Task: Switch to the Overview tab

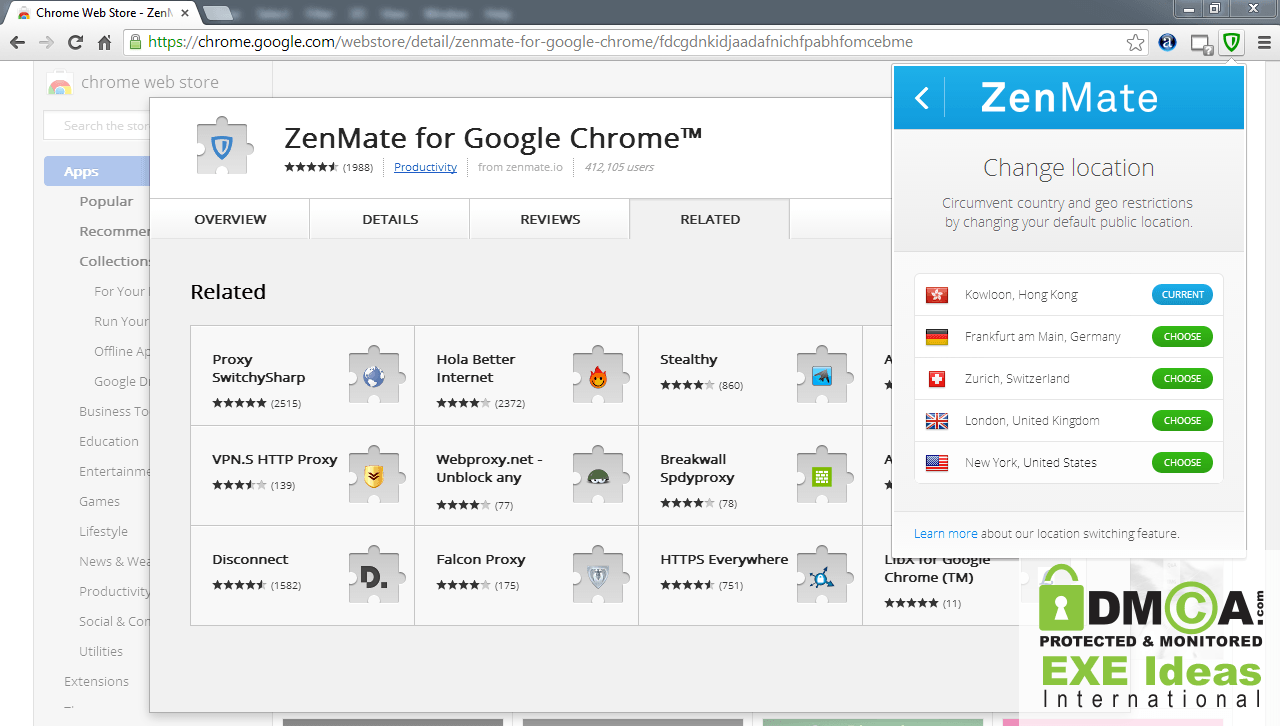Action: coord(230,219)
